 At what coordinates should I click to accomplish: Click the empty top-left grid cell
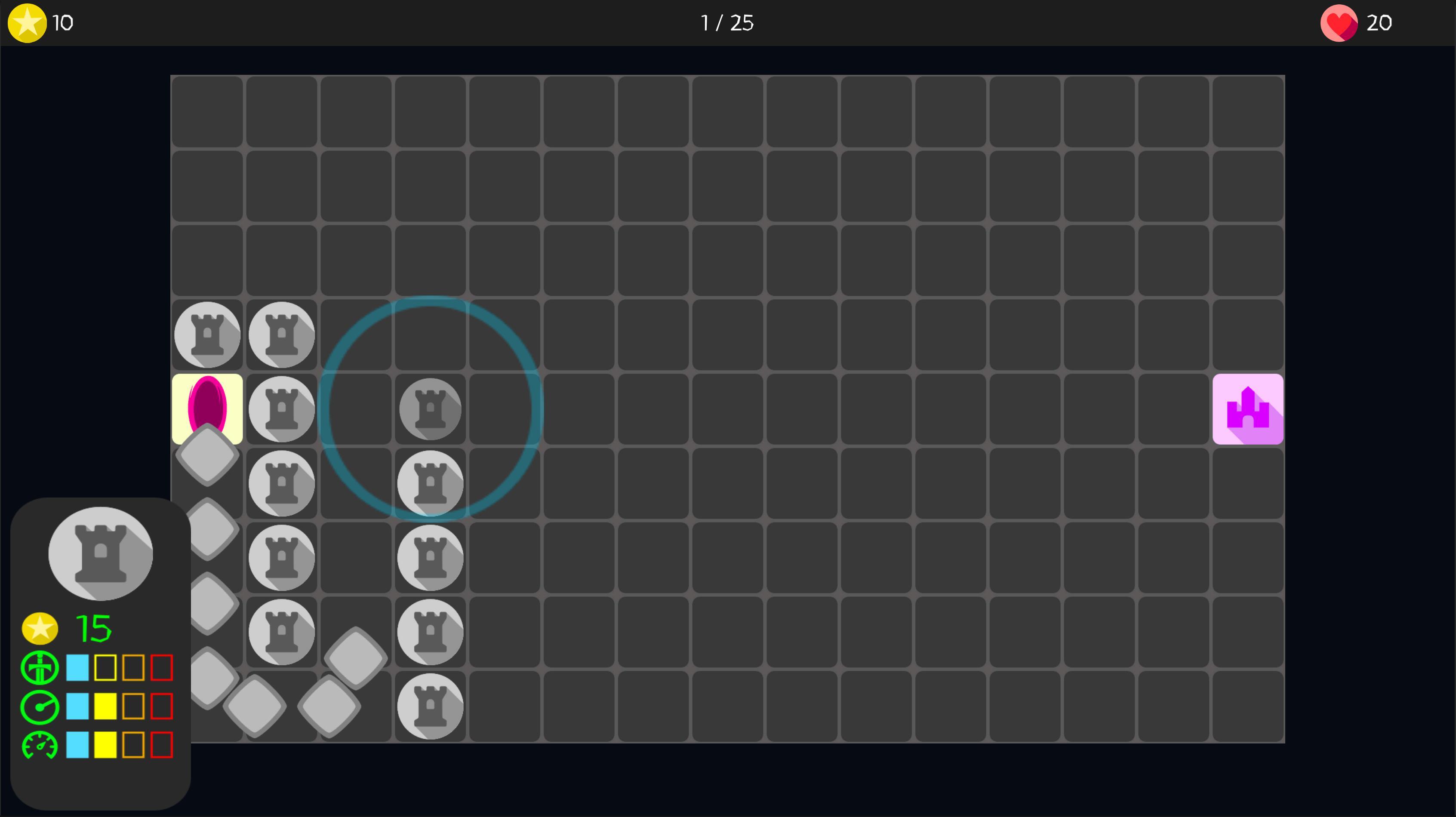pos(207,111)
